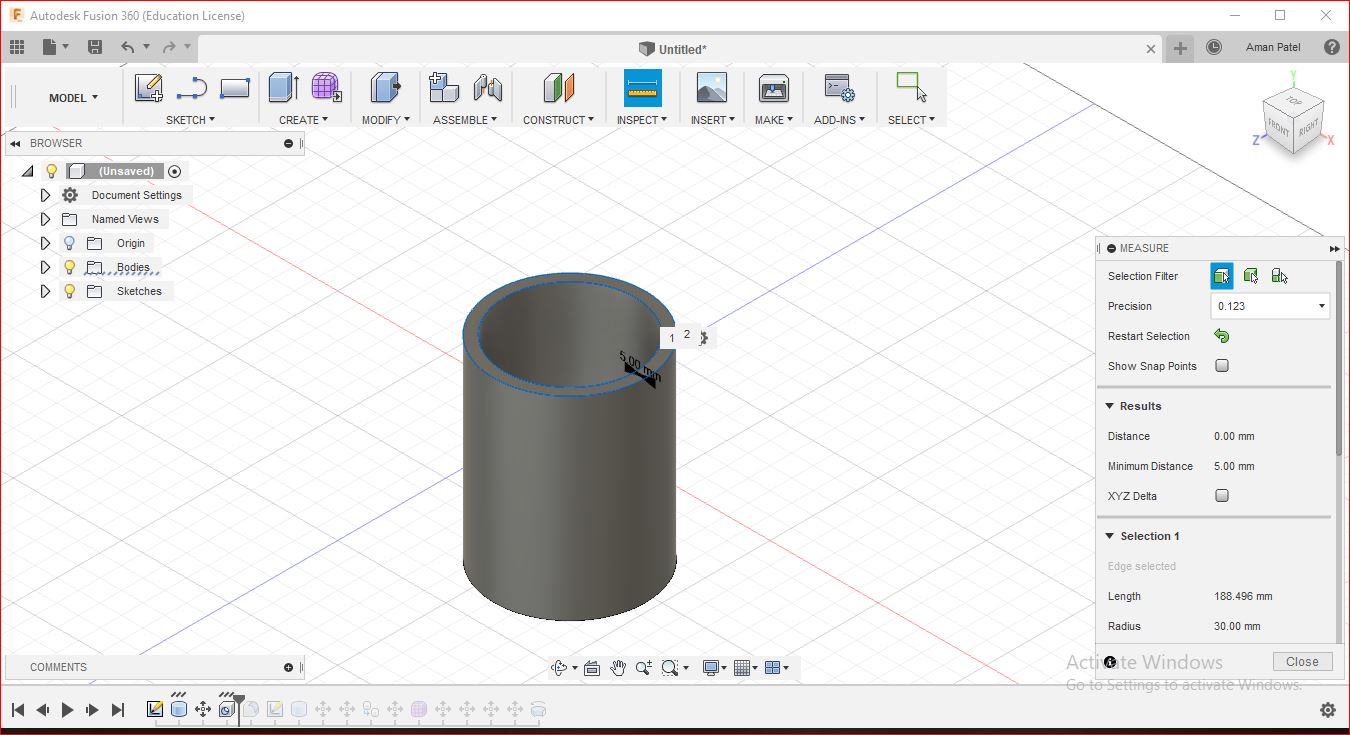Select the Create Form tool
The width and height of the screenshot is (1350, 735).
[326, 88]
